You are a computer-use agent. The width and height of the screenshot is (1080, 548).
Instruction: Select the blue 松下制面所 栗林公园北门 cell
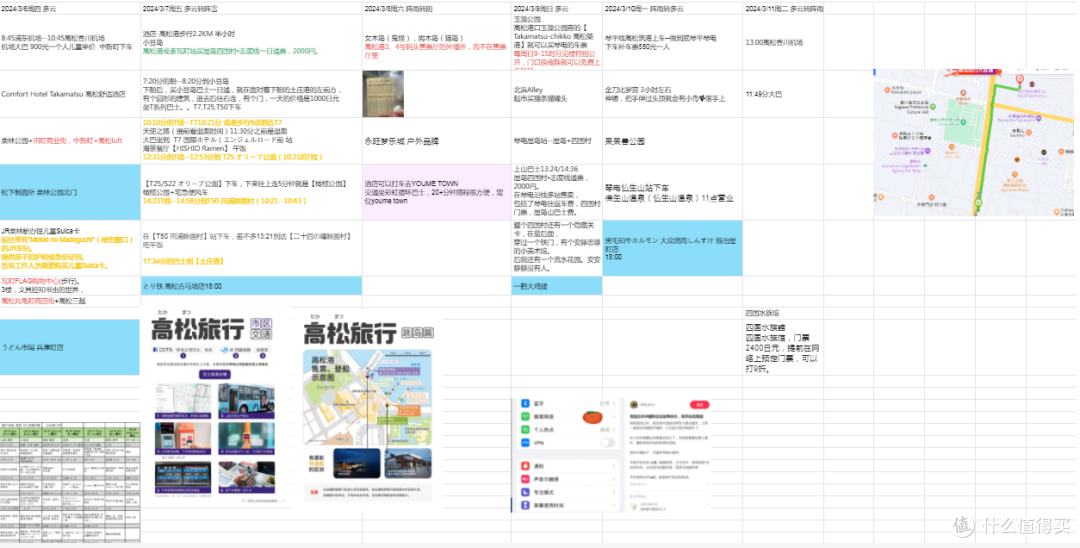(x=70, y=192)
